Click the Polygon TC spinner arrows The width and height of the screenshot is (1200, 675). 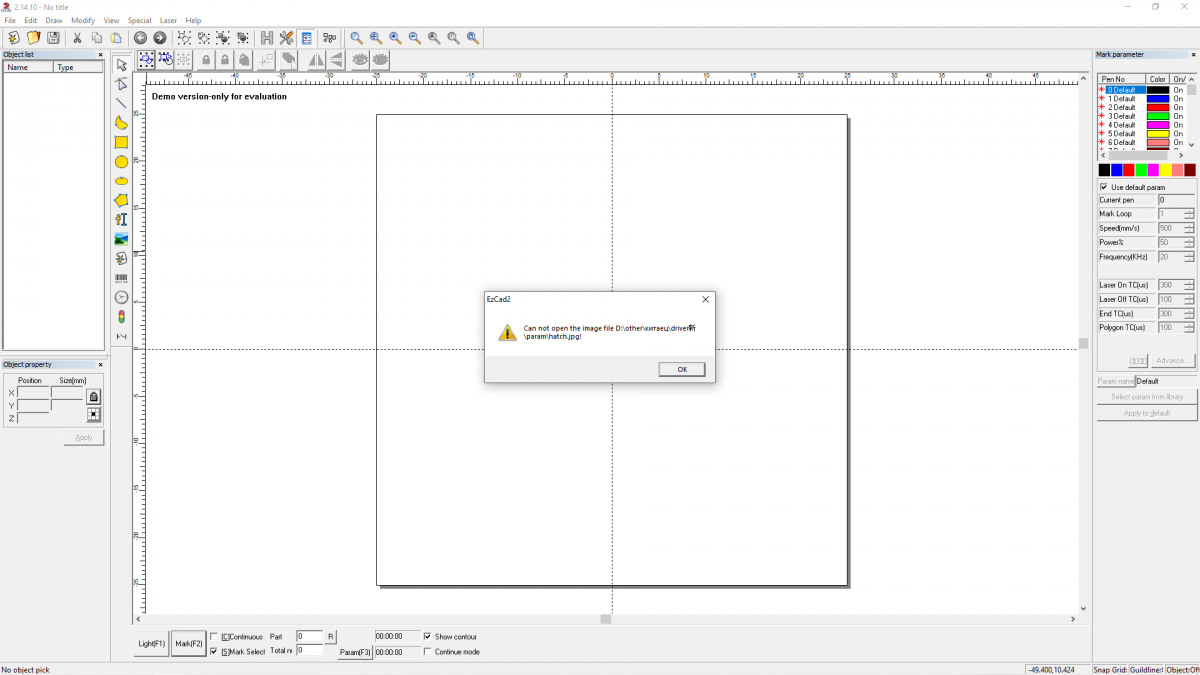pos(1189,328)
